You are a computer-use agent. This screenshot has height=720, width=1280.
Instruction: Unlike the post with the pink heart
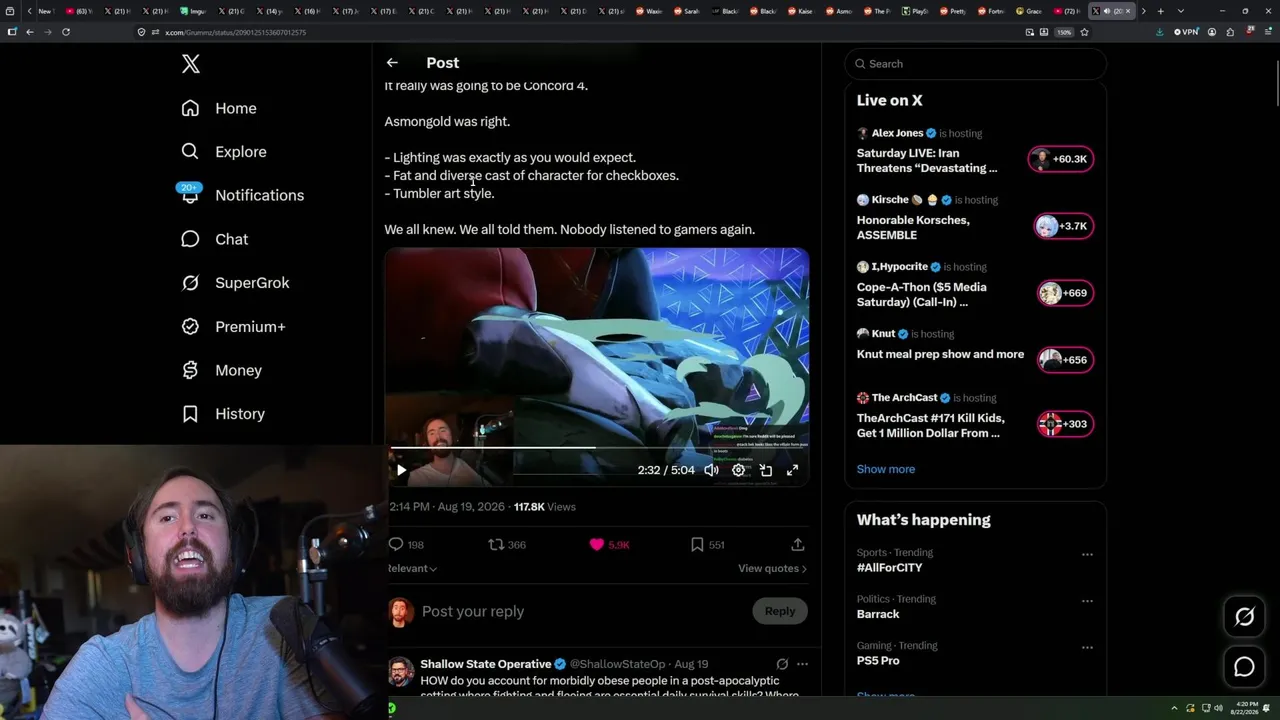[x=597, y=544]
